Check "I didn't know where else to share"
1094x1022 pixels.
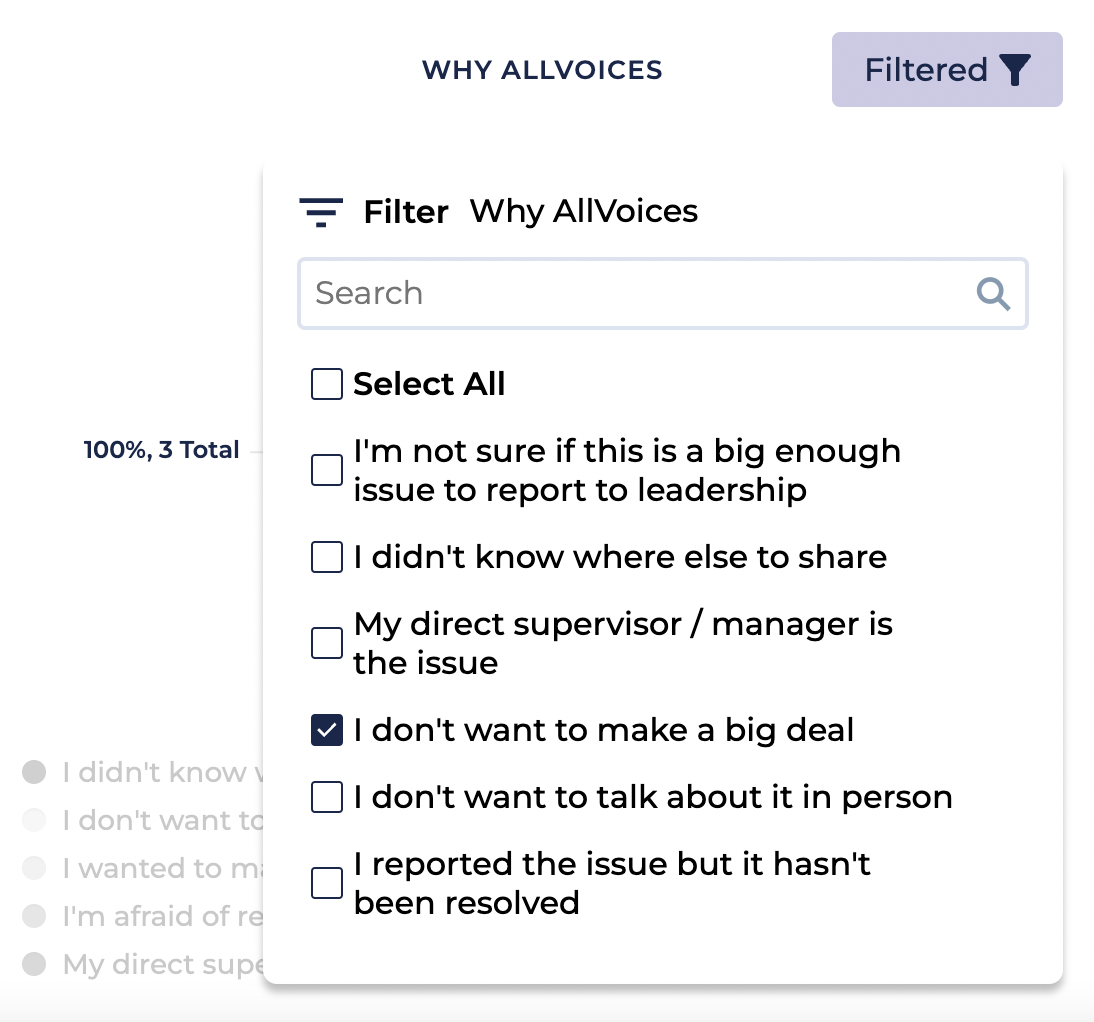327,557
